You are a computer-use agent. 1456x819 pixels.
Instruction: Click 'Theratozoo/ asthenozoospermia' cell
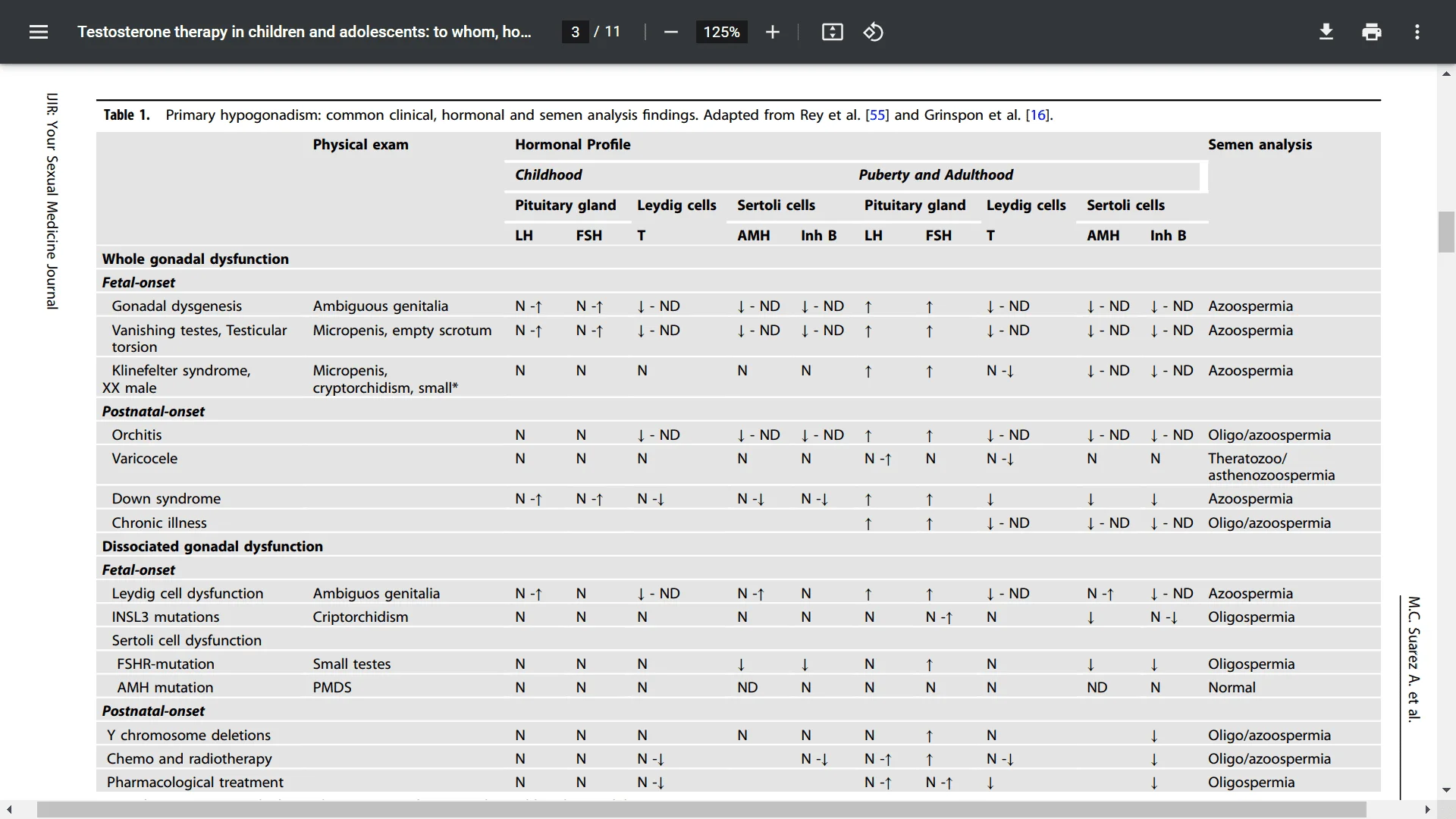coord(1271,466)
